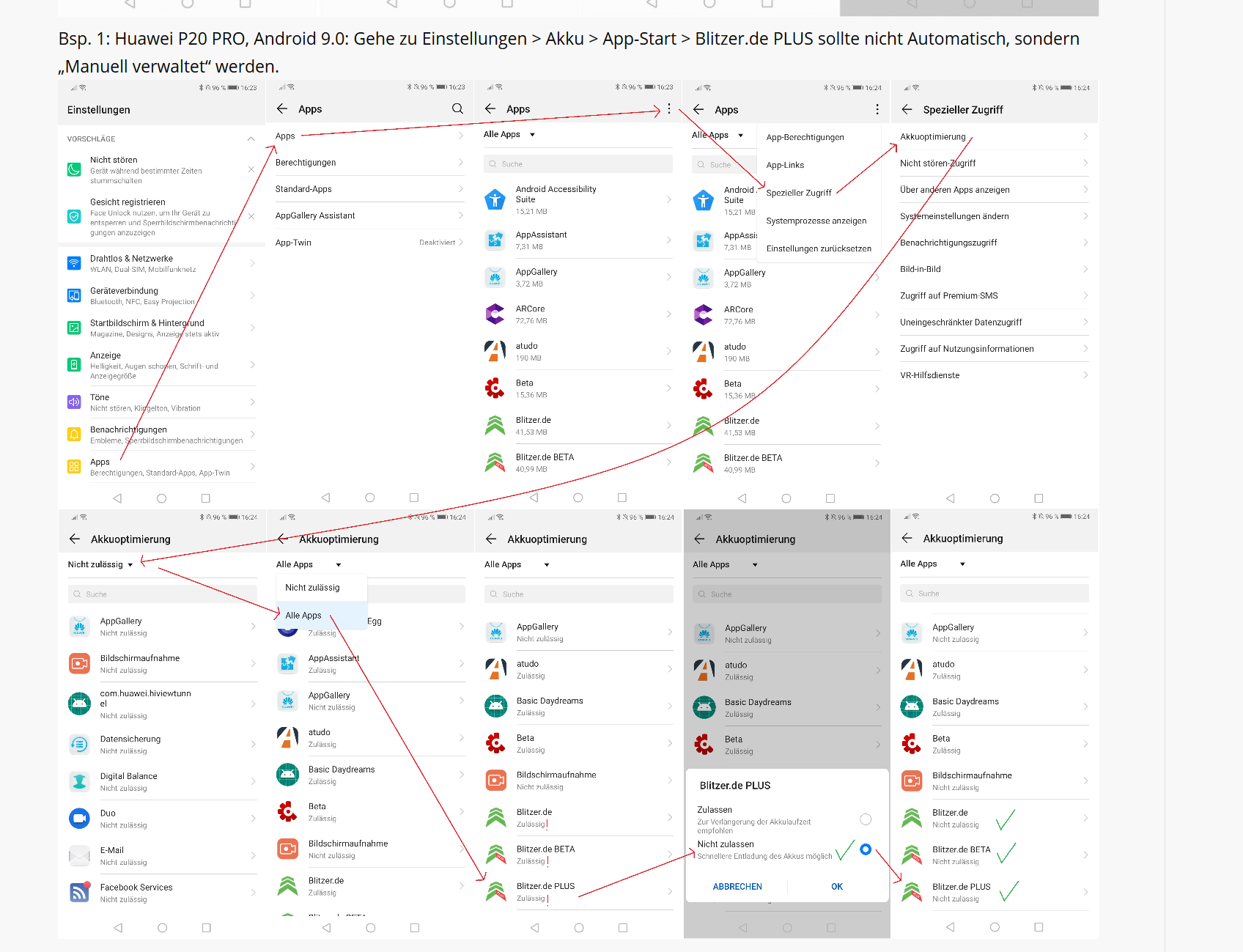Choose Einstellungen zurücksetzen menu entry
Image resolution: width=1243 pixels, height=952 pixels.
[819, 248]
